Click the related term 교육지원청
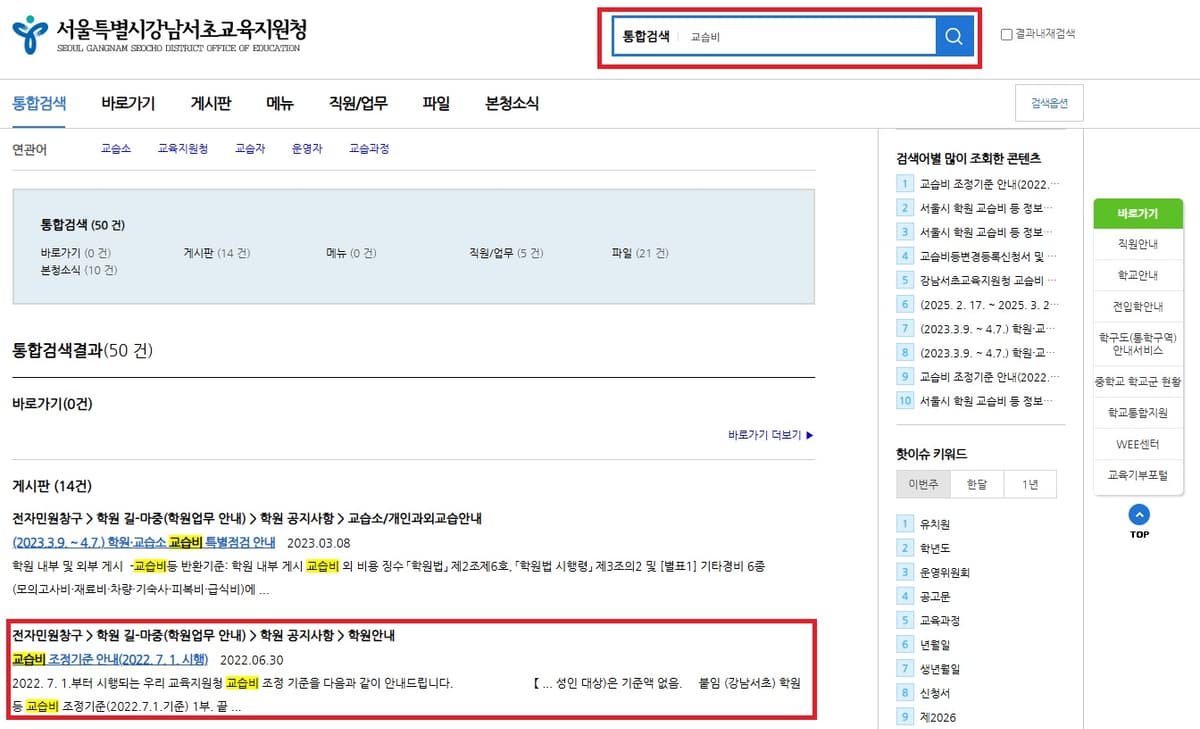Image resolution: width=1200 pixels, height=729 pixels. point(182,146)
